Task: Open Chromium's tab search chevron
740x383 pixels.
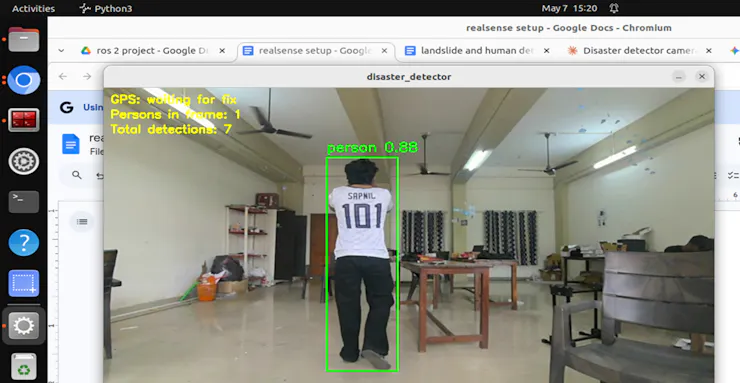Action: [61, 50]
